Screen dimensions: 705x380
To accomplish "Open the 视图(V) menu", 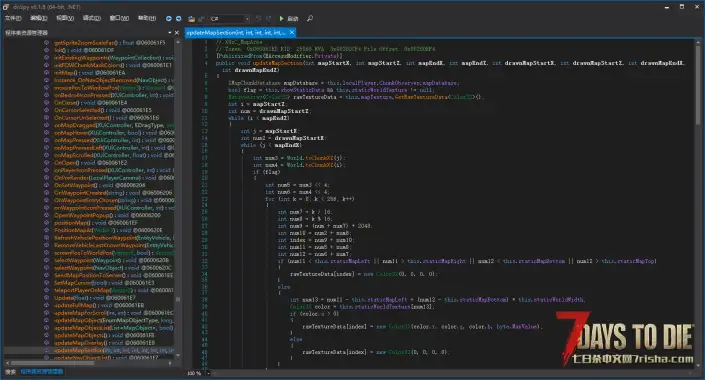I will click(65, 18).
